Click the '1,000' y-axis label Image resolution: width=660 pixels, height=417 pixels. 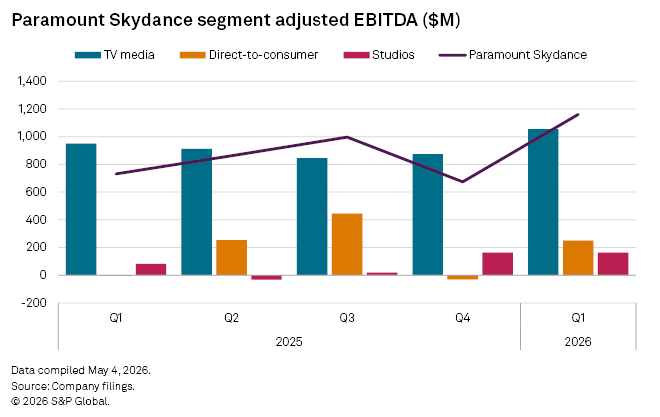[x=32, y=136]
